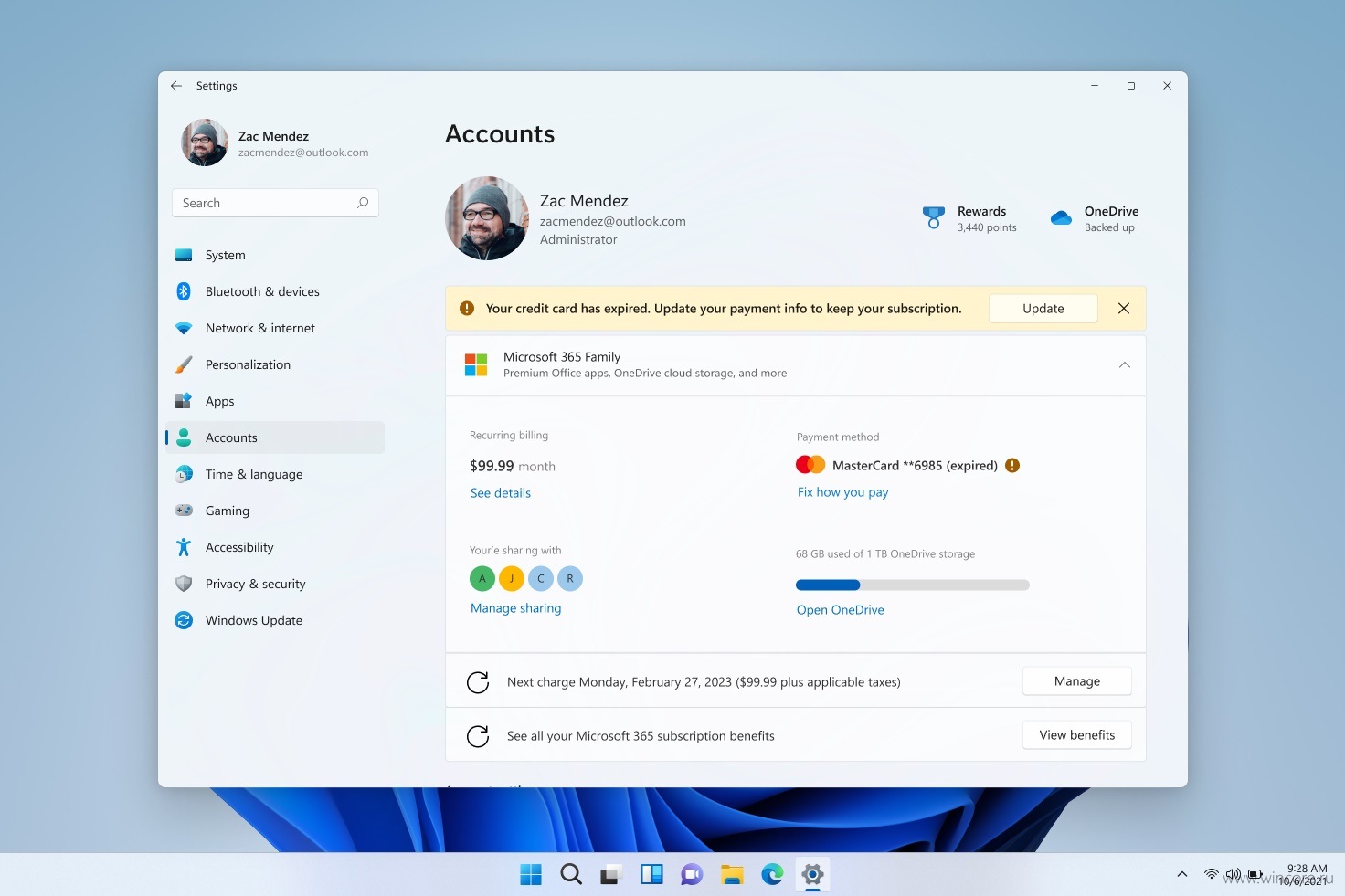Click the MasterCard logo icon
This screenshot has width=1345, height=896.
(810, 465)
